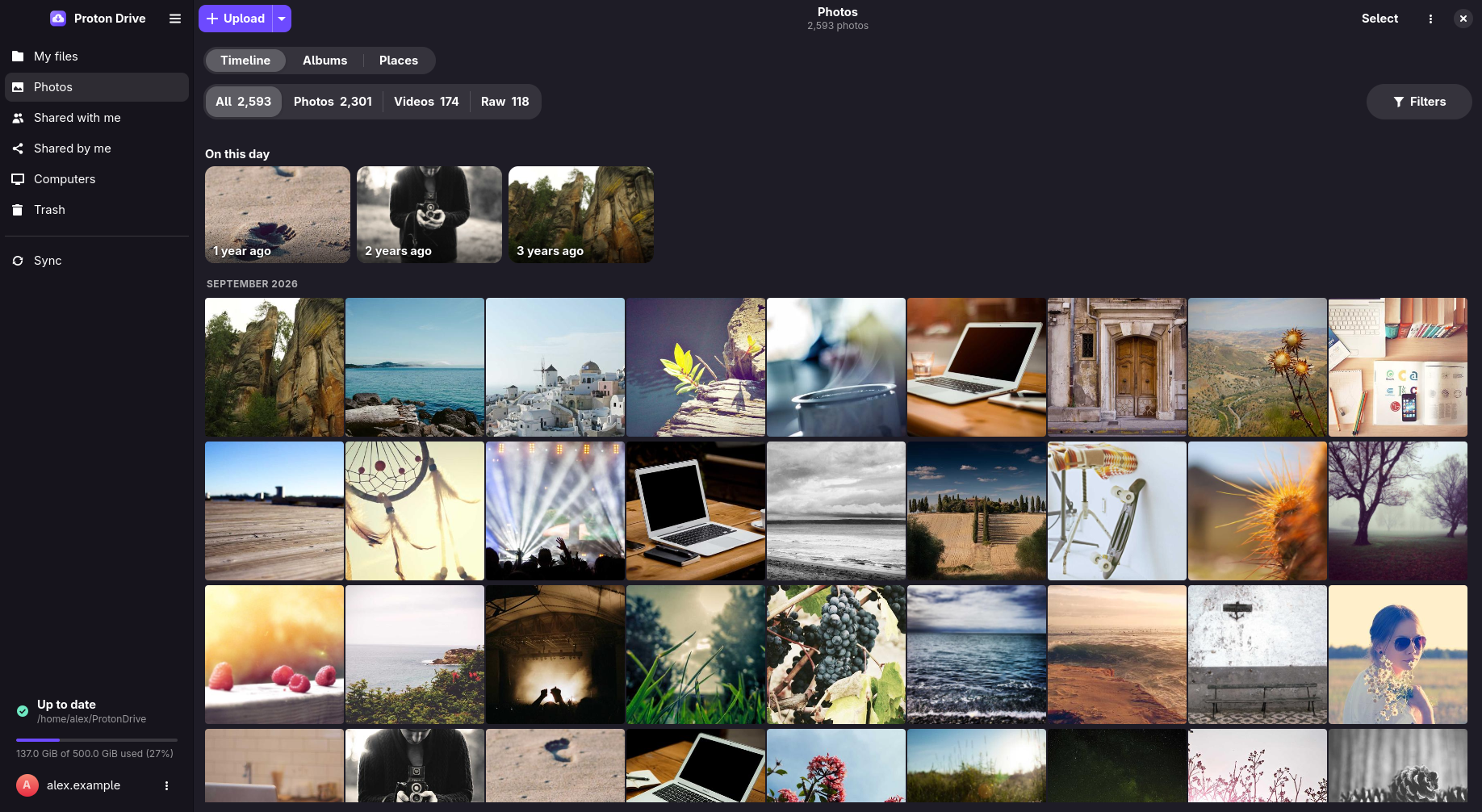This screenshot has height=812, width=1482.
Task: Open the dreamcatcher photo
Action: tap(415, 511)
